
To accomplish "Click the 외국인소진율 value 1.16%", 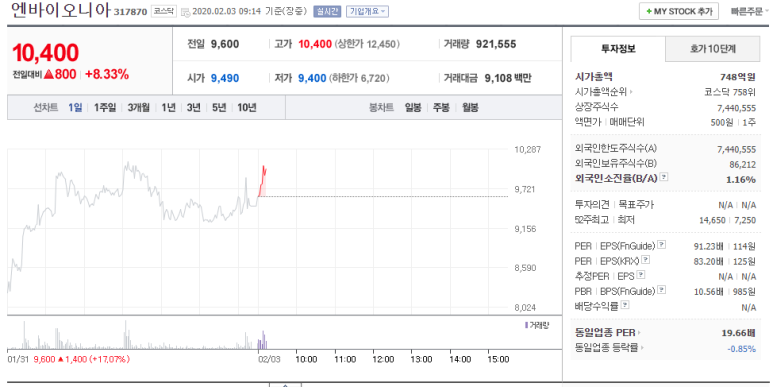I will pos(741,179).
